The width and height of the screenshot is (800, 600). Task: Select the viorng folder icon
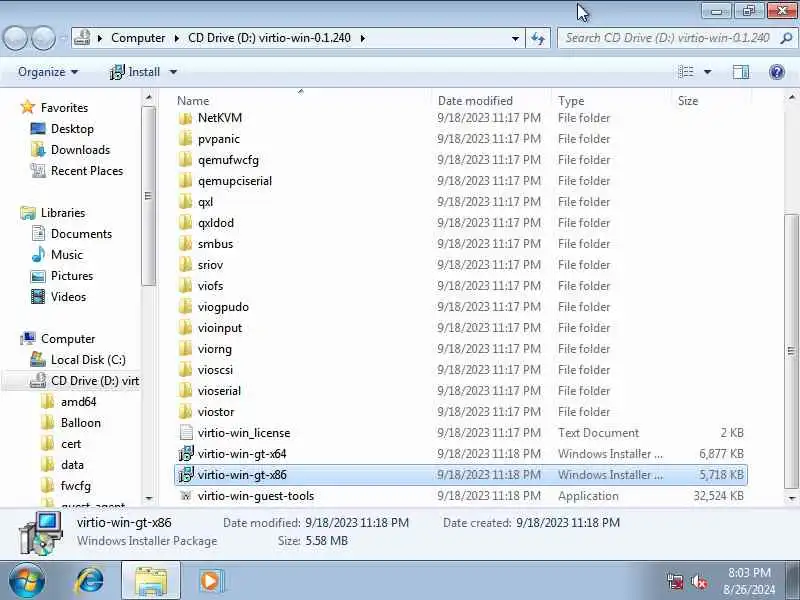(x=186, y=348)
